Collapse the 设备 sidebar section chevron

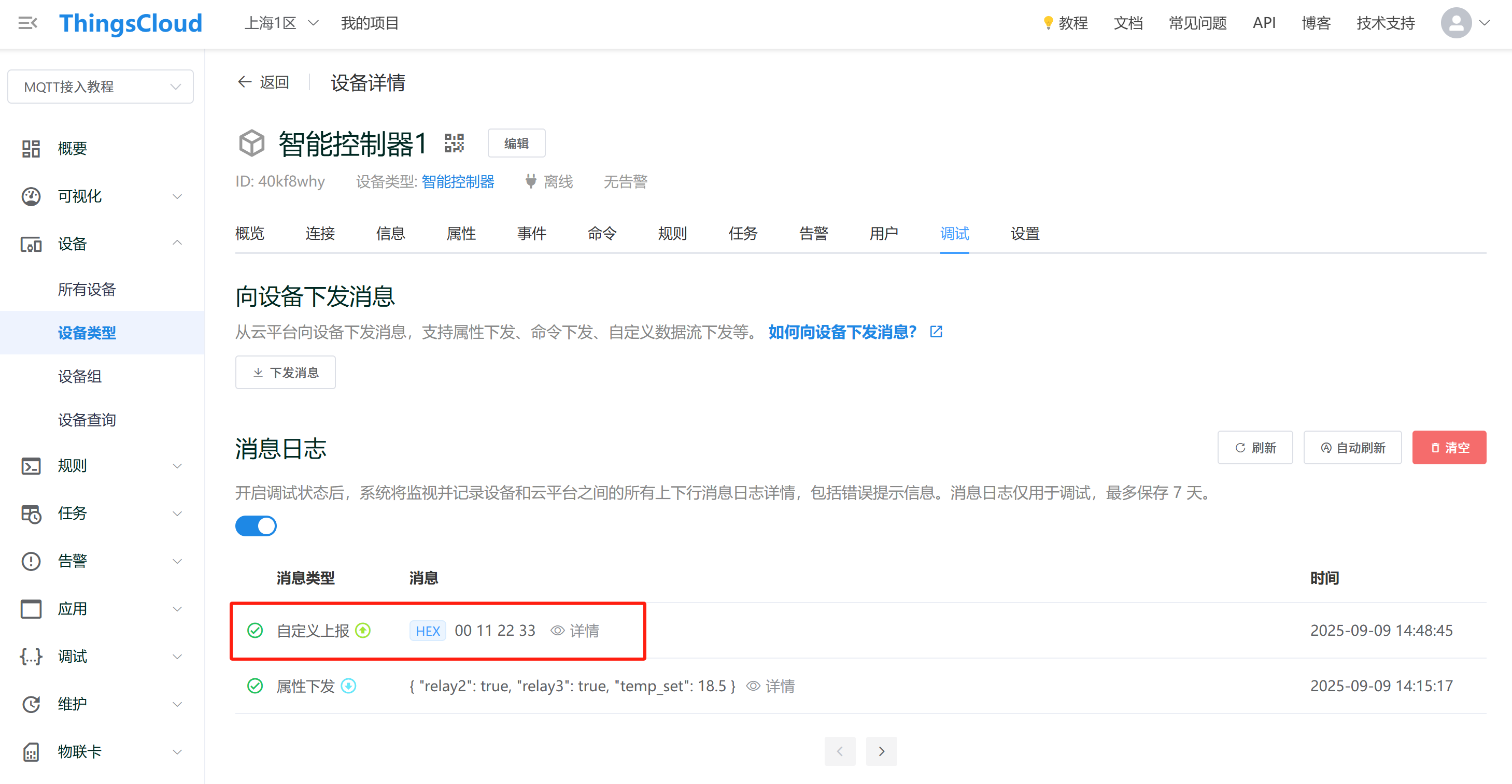point(177,243)
